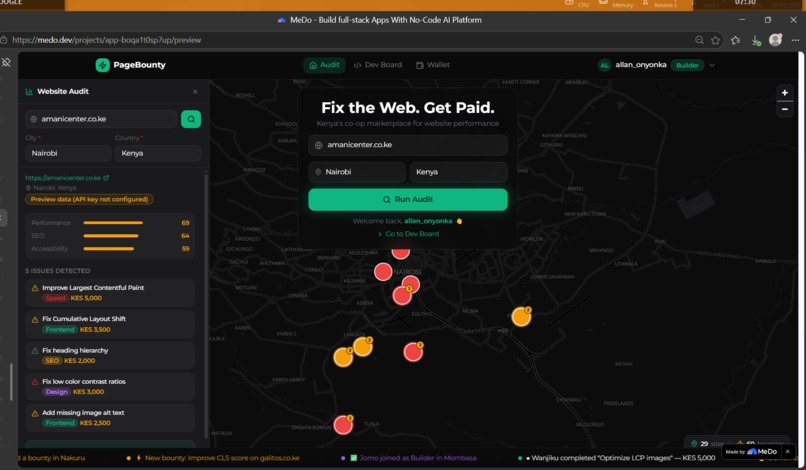This screenshot has height=470, width=806.
Task: Click the Builder role badge
Action: pos(687,65)
